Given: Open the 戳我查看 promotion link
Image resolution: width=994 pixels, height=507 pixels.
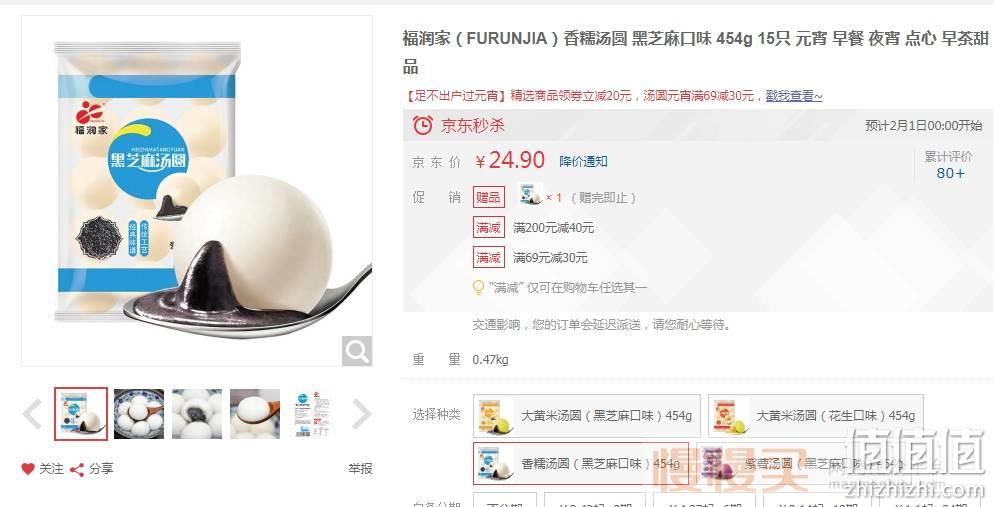Looking at the screenshot, I should click(x=794, y=96).
